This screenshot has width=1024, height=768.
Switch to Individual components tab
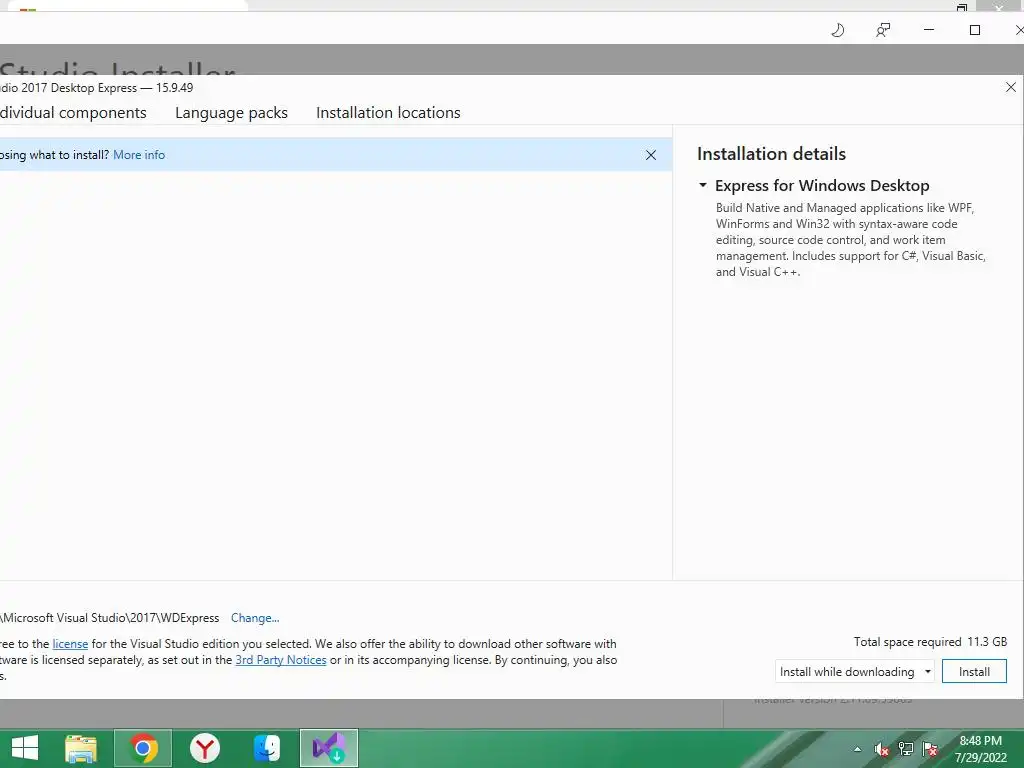pyautogui.click(x=73, y=112)
